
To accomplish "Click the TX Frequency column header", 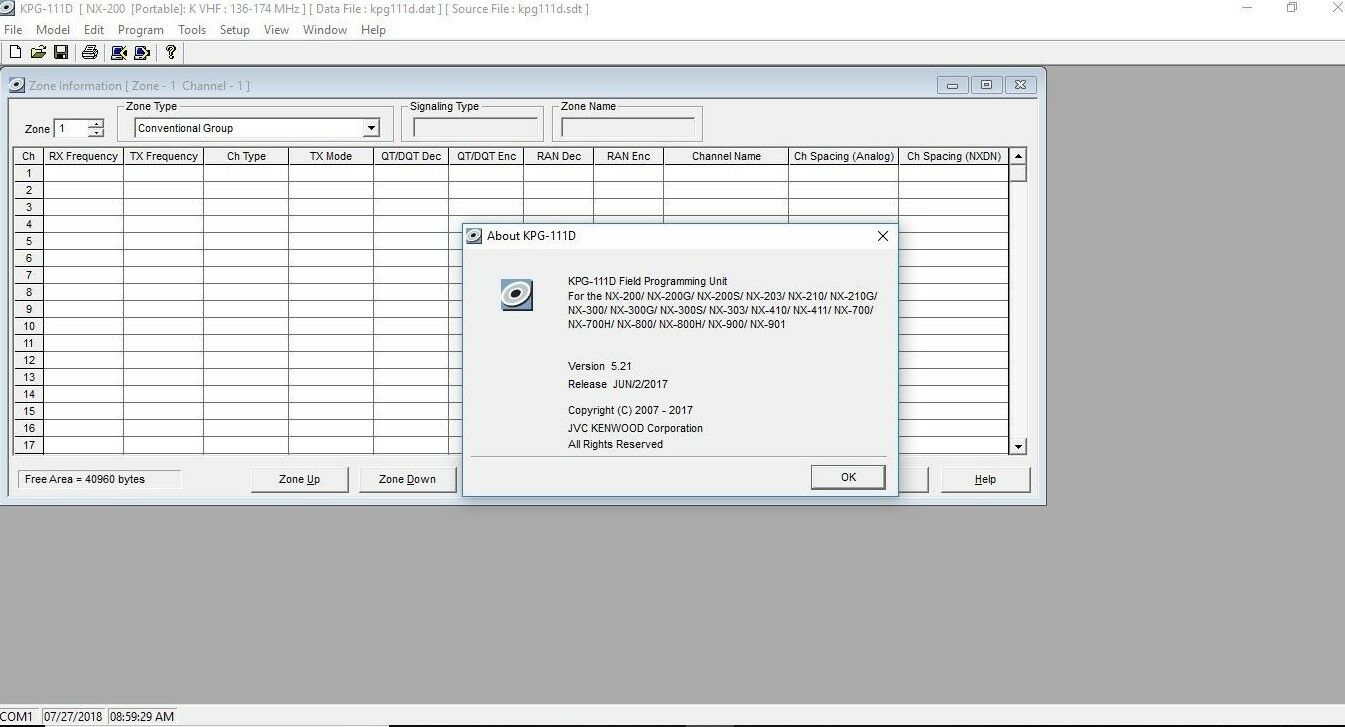I will 164,156.
